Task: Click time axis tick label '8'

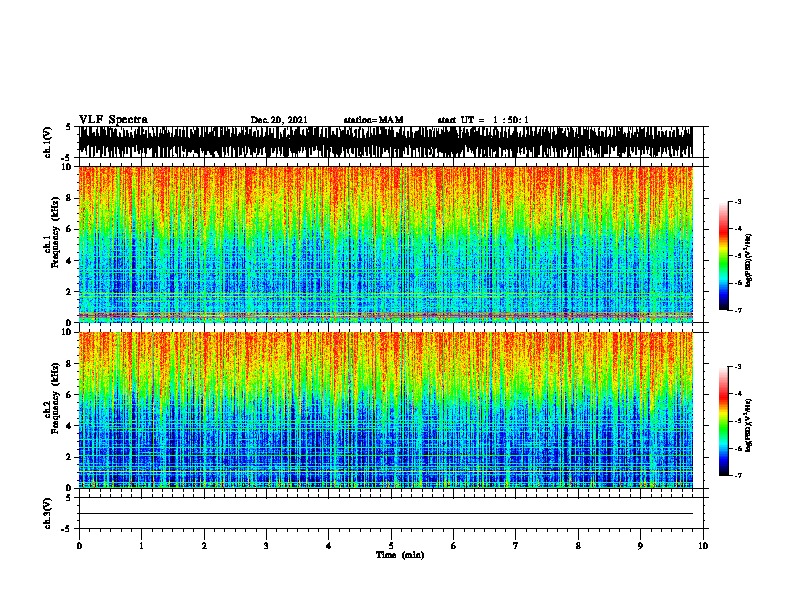Action: 578,546
